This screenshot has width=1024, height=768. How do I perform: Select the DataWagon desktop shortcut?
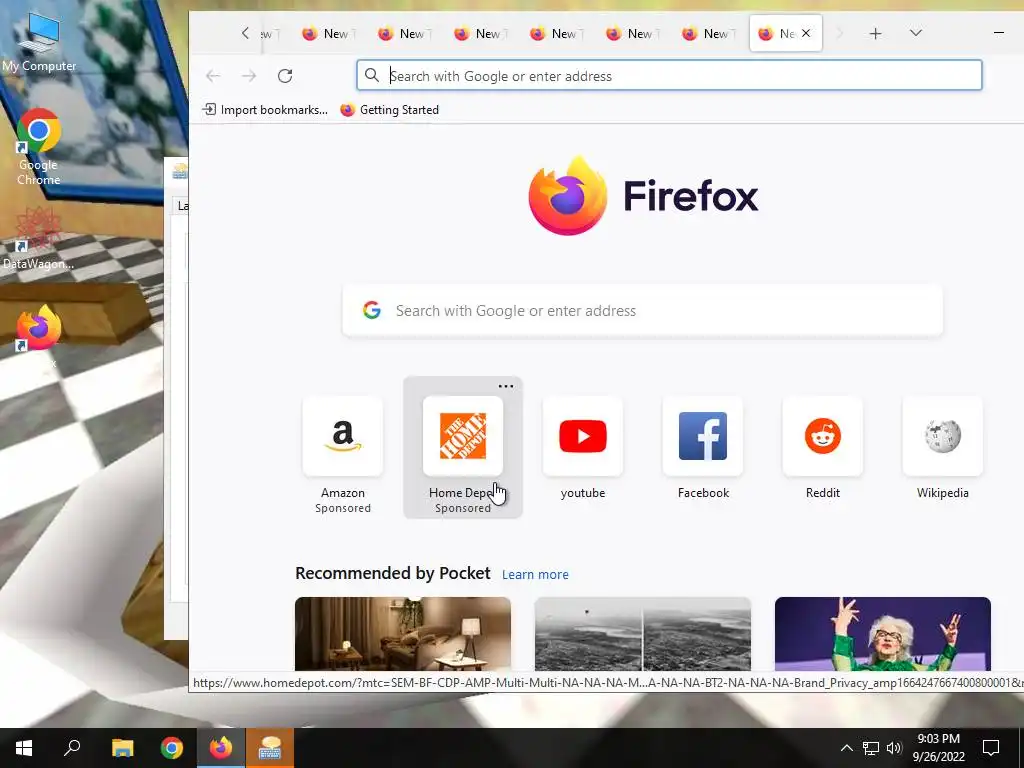[39, 238]
